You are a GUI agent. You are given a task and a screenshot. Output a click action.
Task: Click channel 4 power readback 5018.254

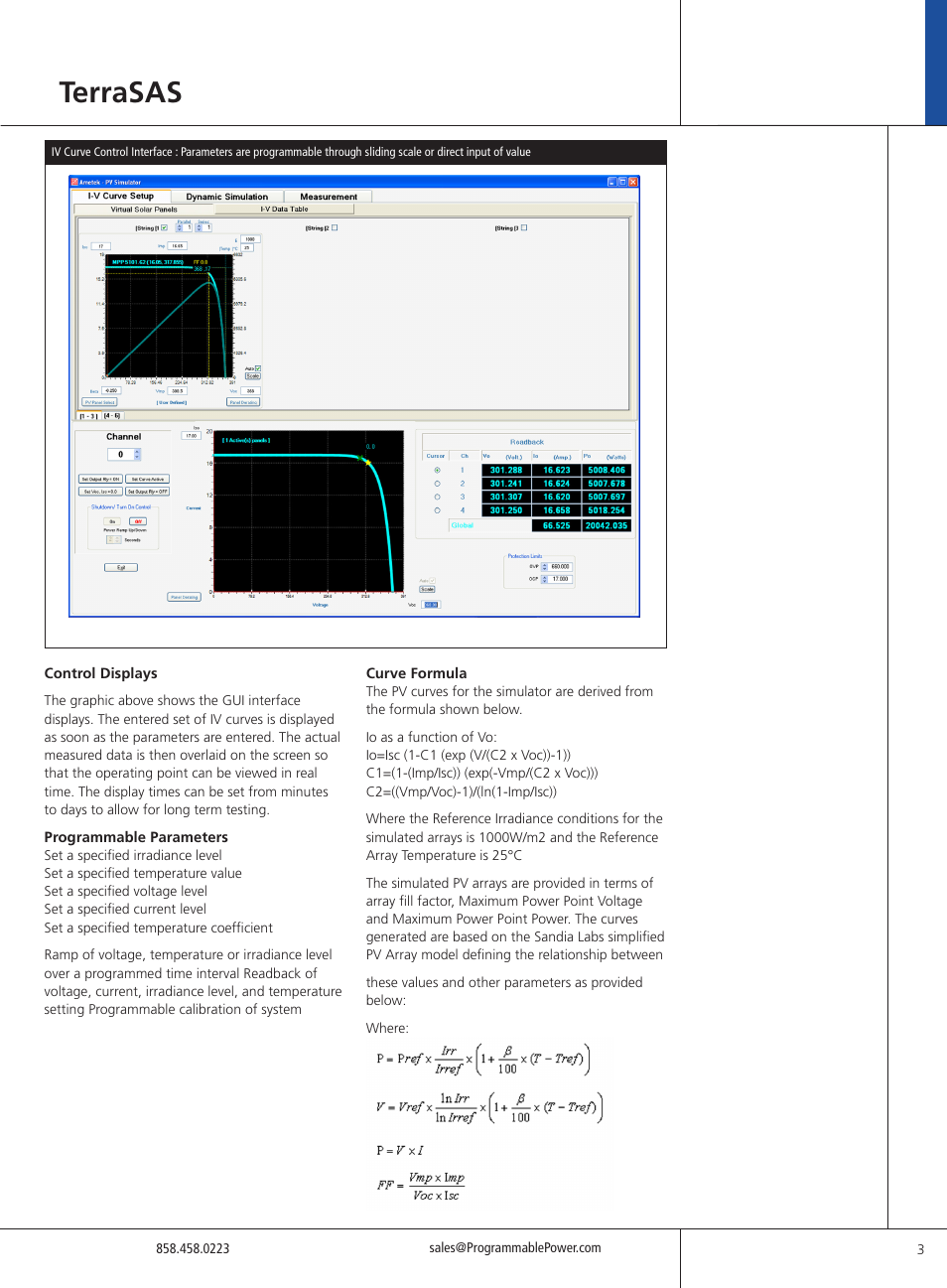pos(607,510)
